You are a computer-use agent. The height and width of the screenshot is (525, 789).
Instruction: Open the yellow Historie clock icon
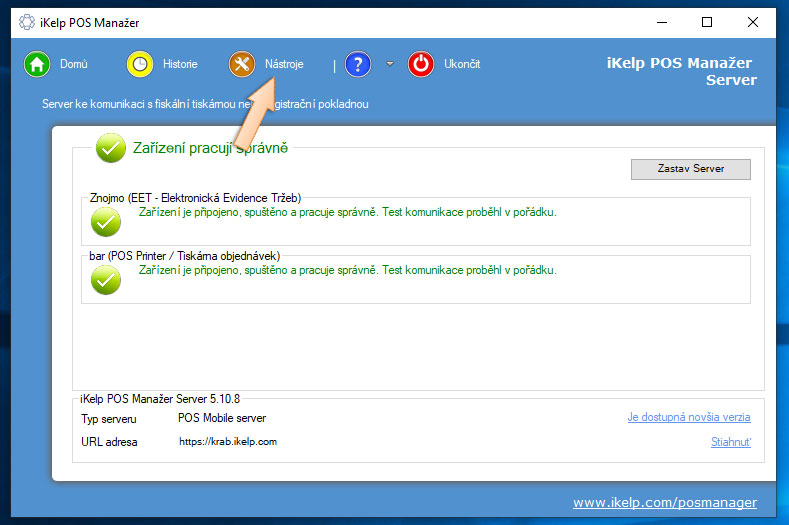click(x=140, y=64)
